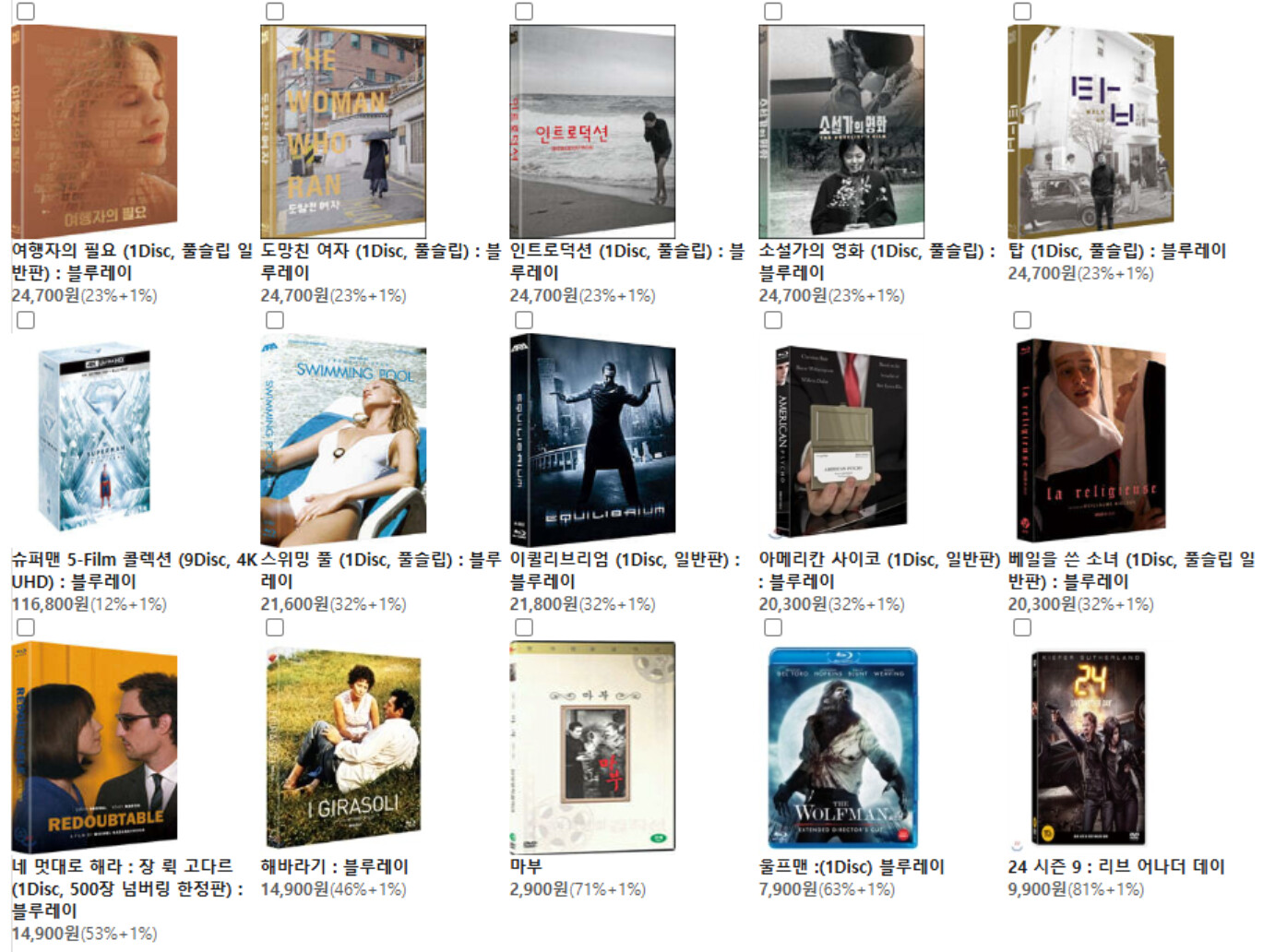
Task: Select the checkbox for 해바라기
Action: (x=275, y=627)
